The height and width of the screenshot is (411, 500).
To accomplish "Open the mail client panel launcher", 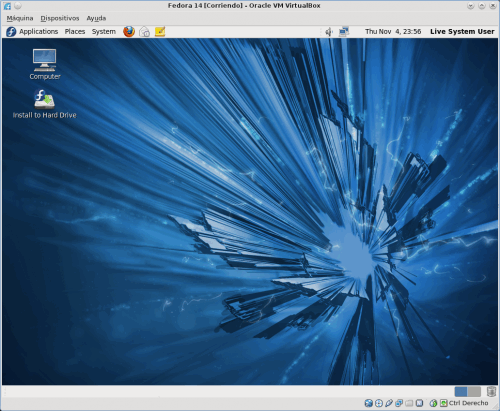I will pyautogui.click(x=144, y=32).
